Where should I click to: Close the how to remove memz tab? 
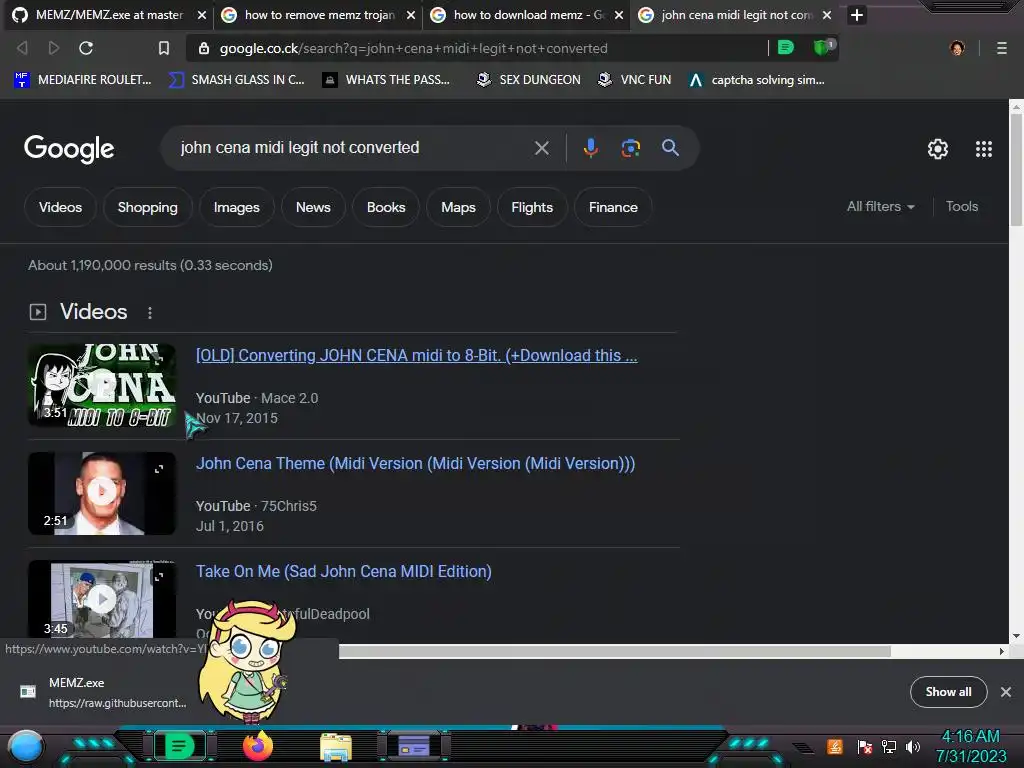(411, 14)
